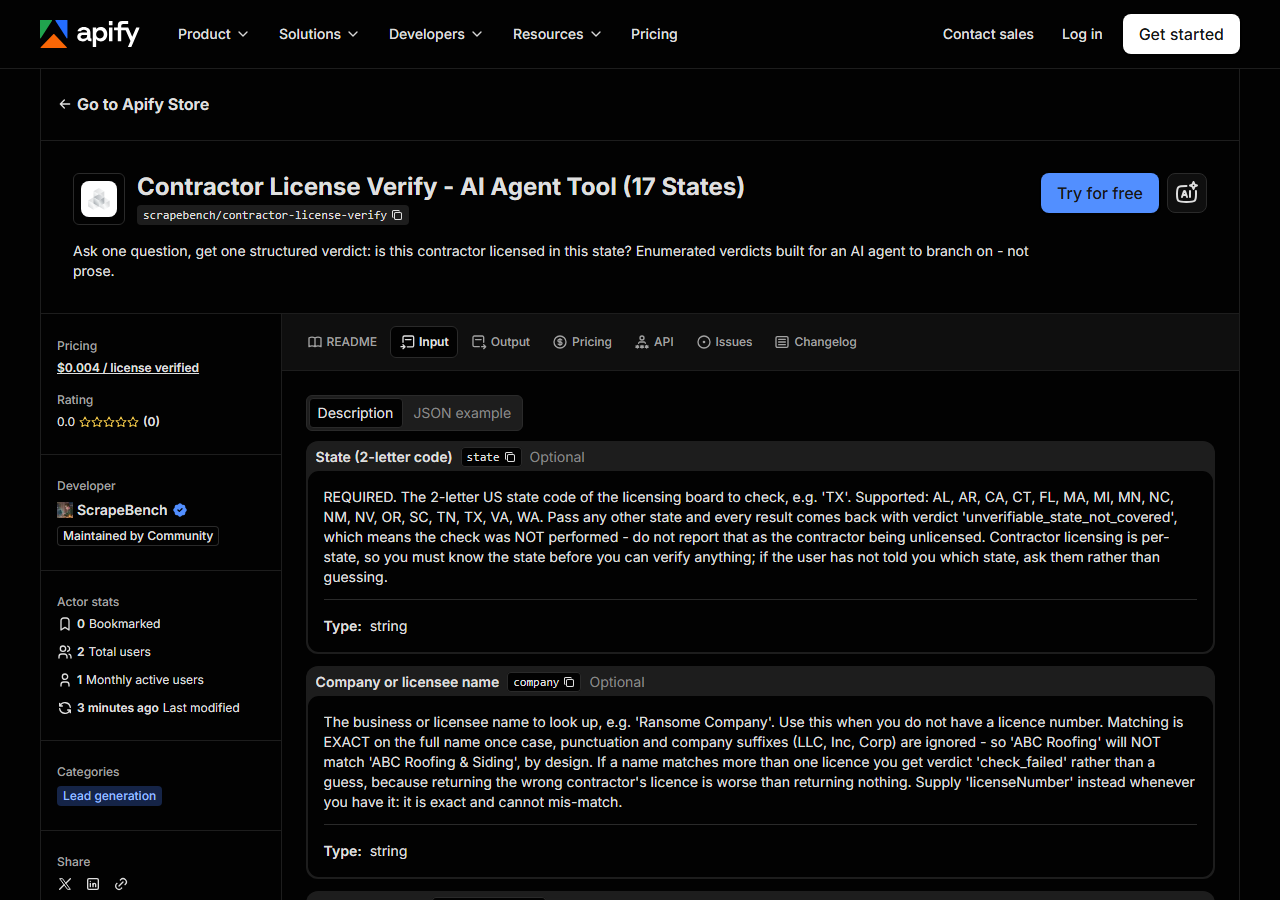1280x900 pixels.
Task: Expand the Solutions dropdown menu
Action: (x=318, y=34)
